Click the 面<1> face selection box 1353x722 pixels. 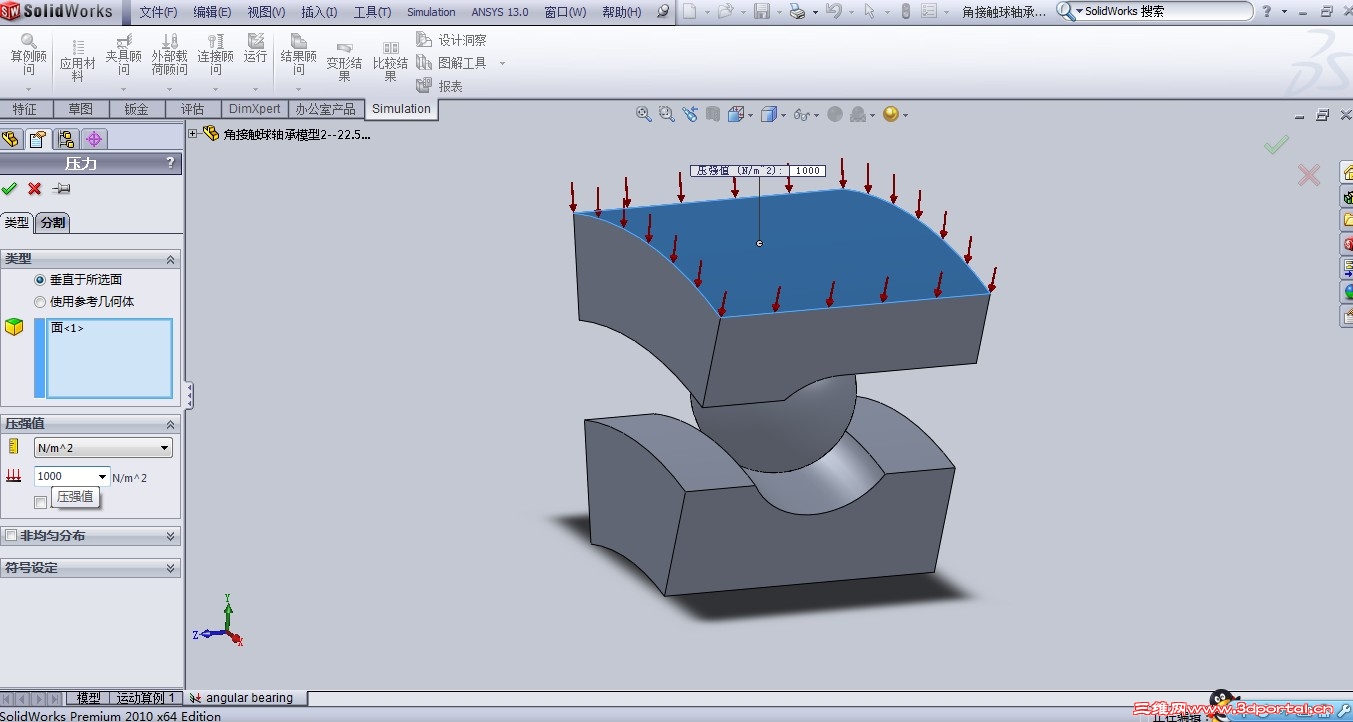(109, 358)
